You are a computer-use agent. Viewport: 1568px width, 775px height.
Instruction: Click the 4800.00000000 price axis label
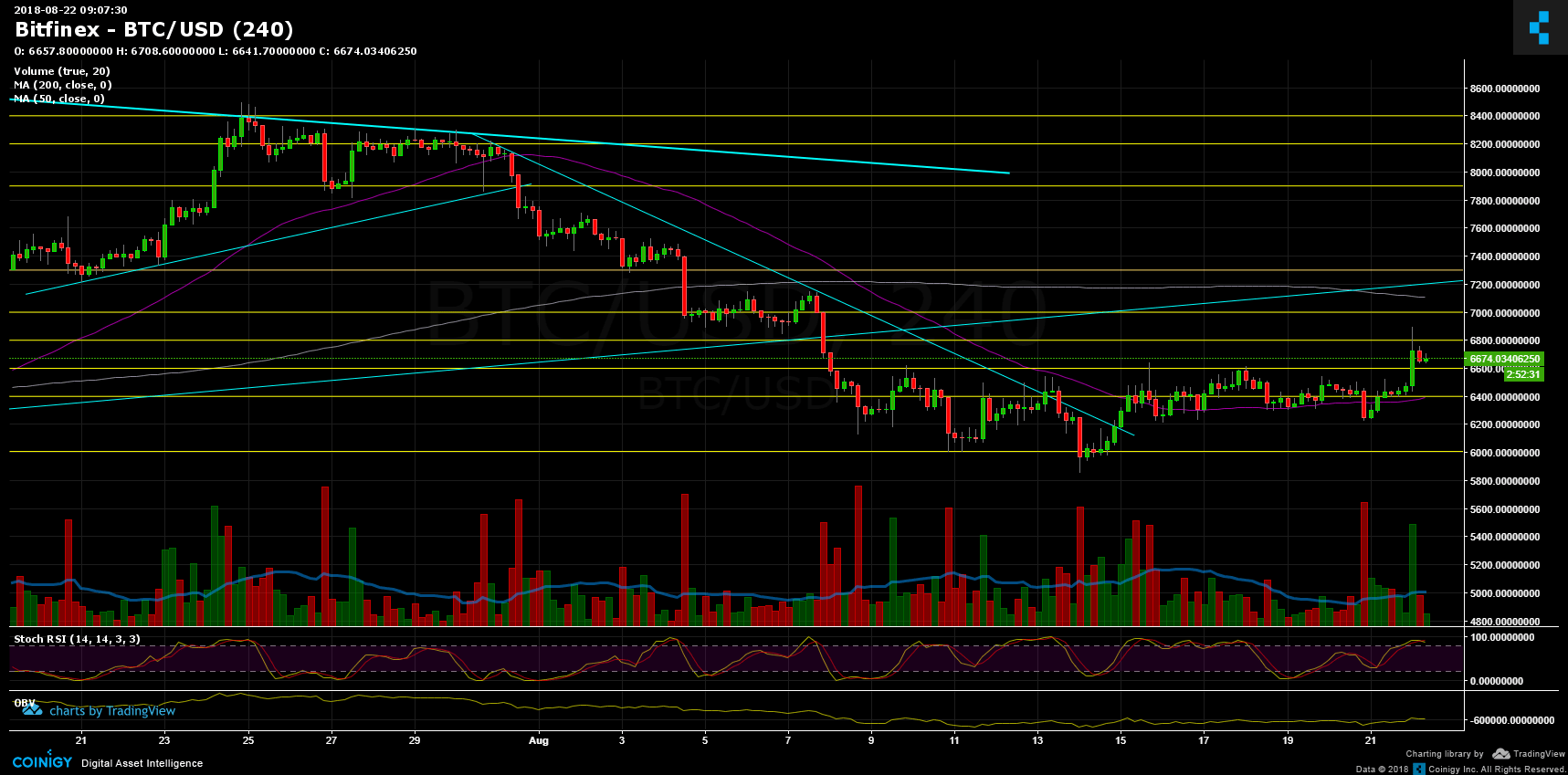[x=1505, y=622]
